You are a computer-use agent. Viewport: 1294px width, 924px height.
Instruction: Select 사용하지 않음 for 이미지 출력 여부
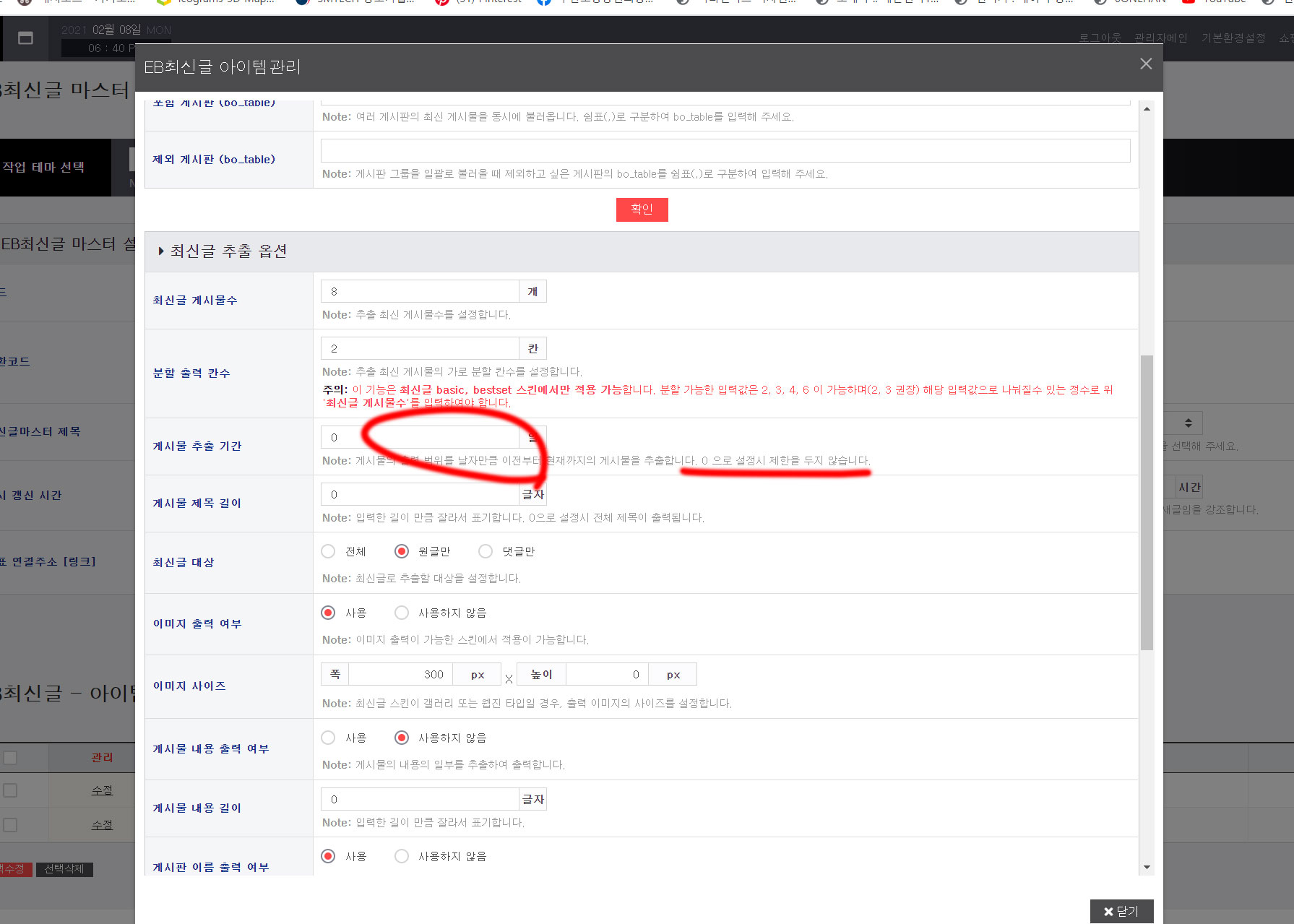point(402,613)
